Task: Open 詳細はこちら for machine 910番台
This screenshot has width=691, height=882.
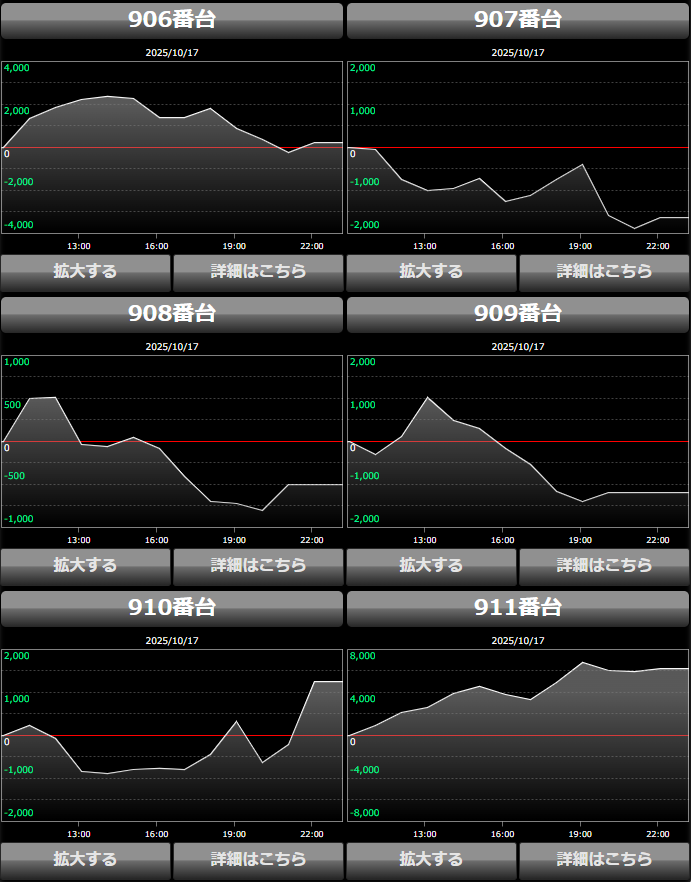Action: (258, 859)
